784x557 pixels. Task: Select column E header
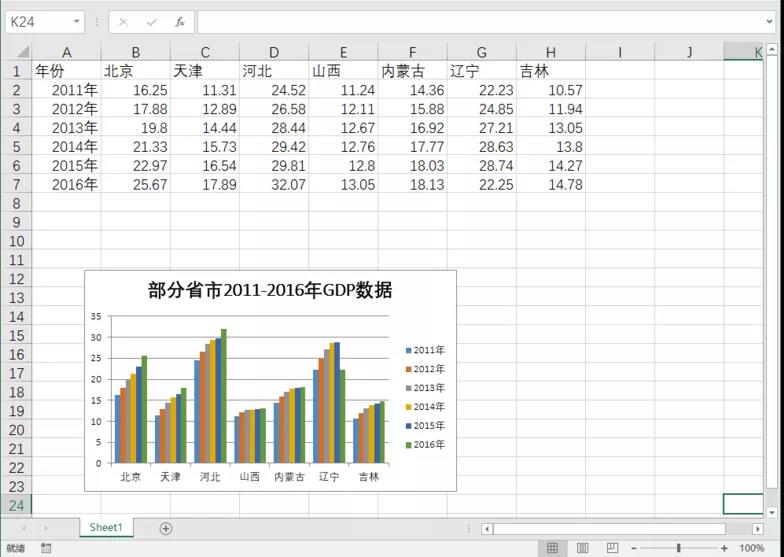coord(344,52)
